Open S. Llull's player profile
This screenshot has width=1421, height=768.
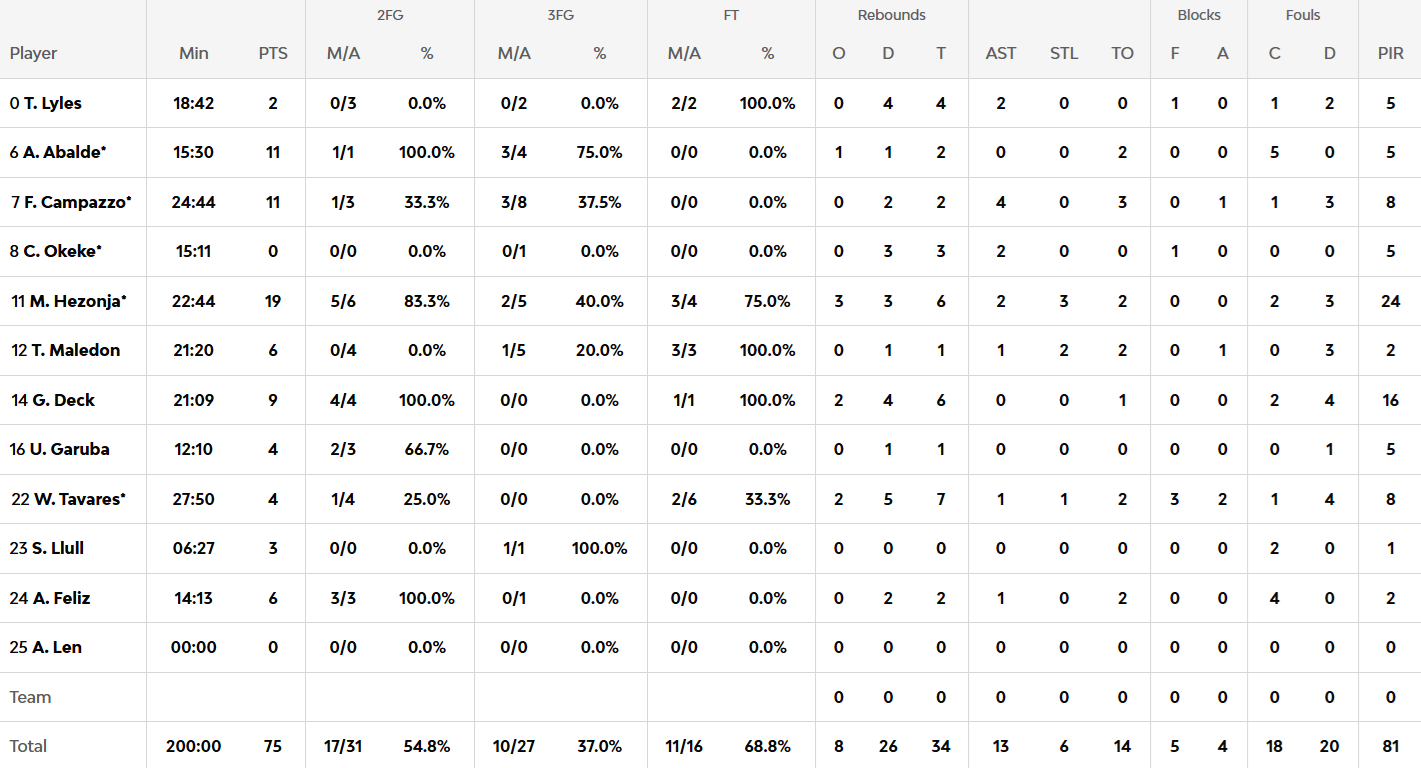pos(57,548)
